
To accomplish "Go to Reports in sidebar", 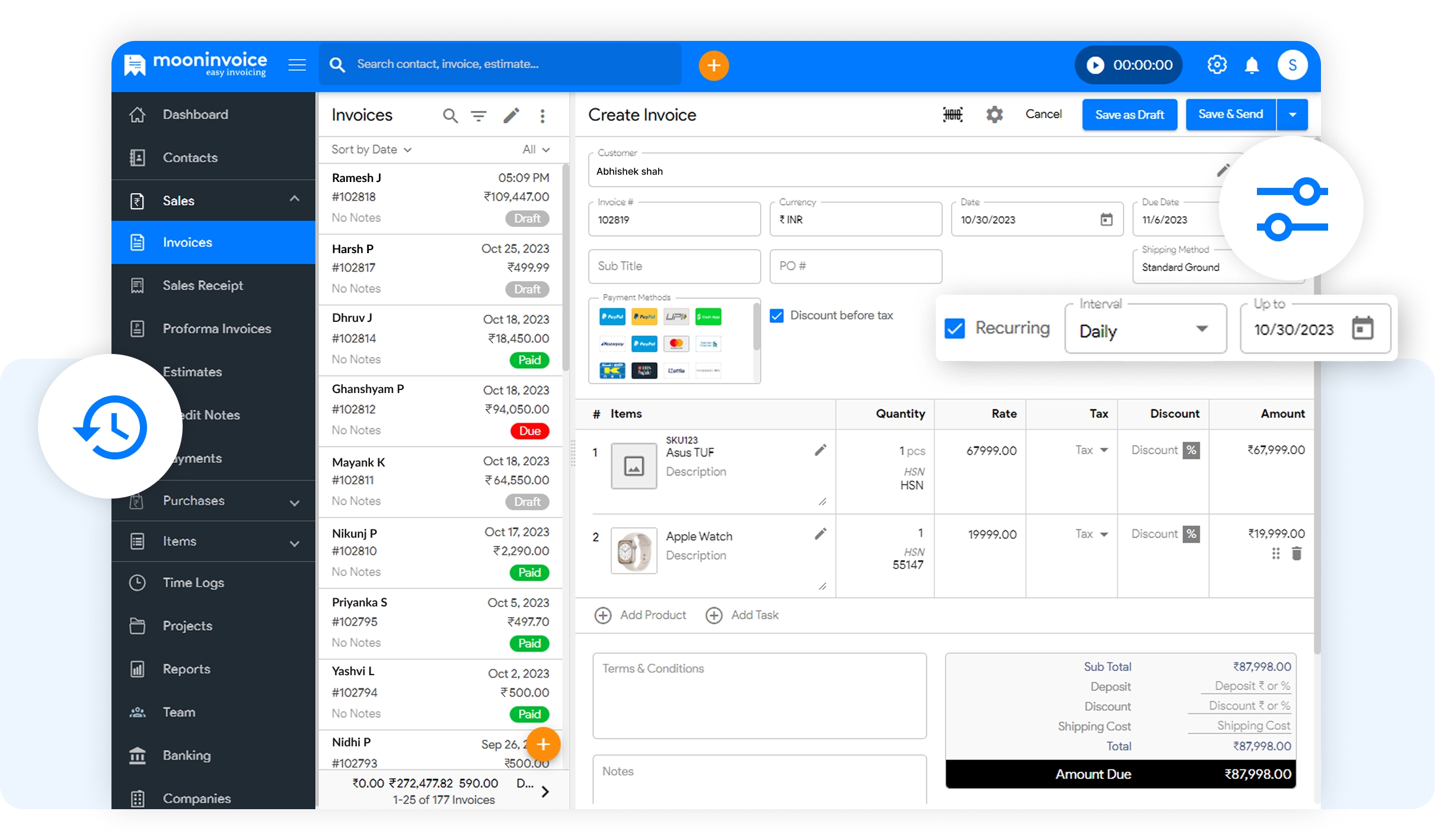I will coord(186,669).
